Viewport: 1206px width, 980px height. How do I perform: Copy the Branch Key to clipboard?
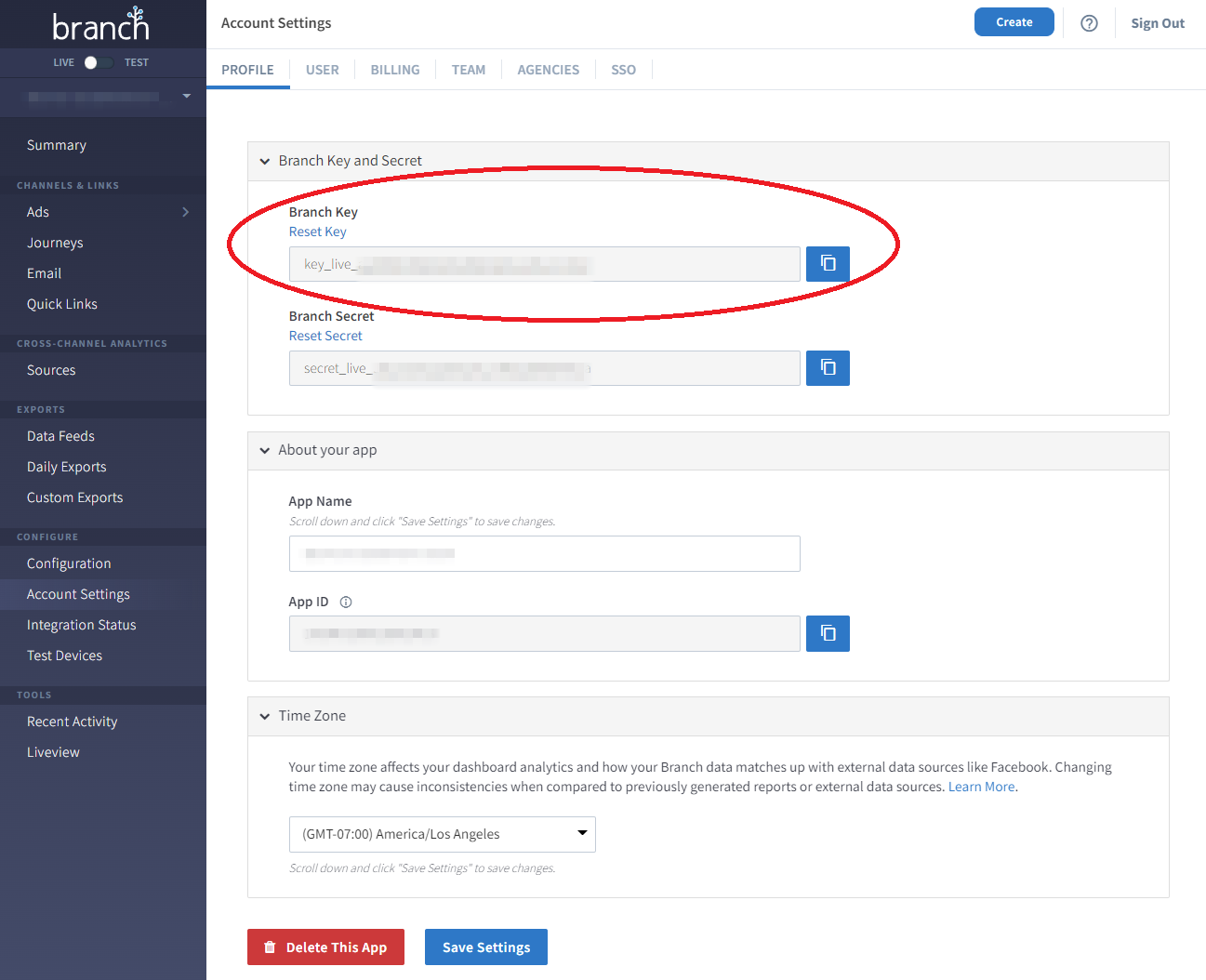click(x=828, y=263)
